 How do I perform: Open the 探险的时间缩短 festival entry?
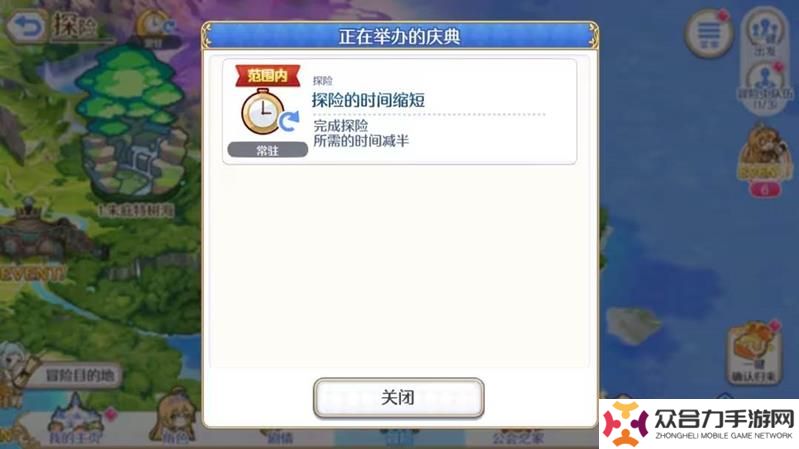(400, 112)
